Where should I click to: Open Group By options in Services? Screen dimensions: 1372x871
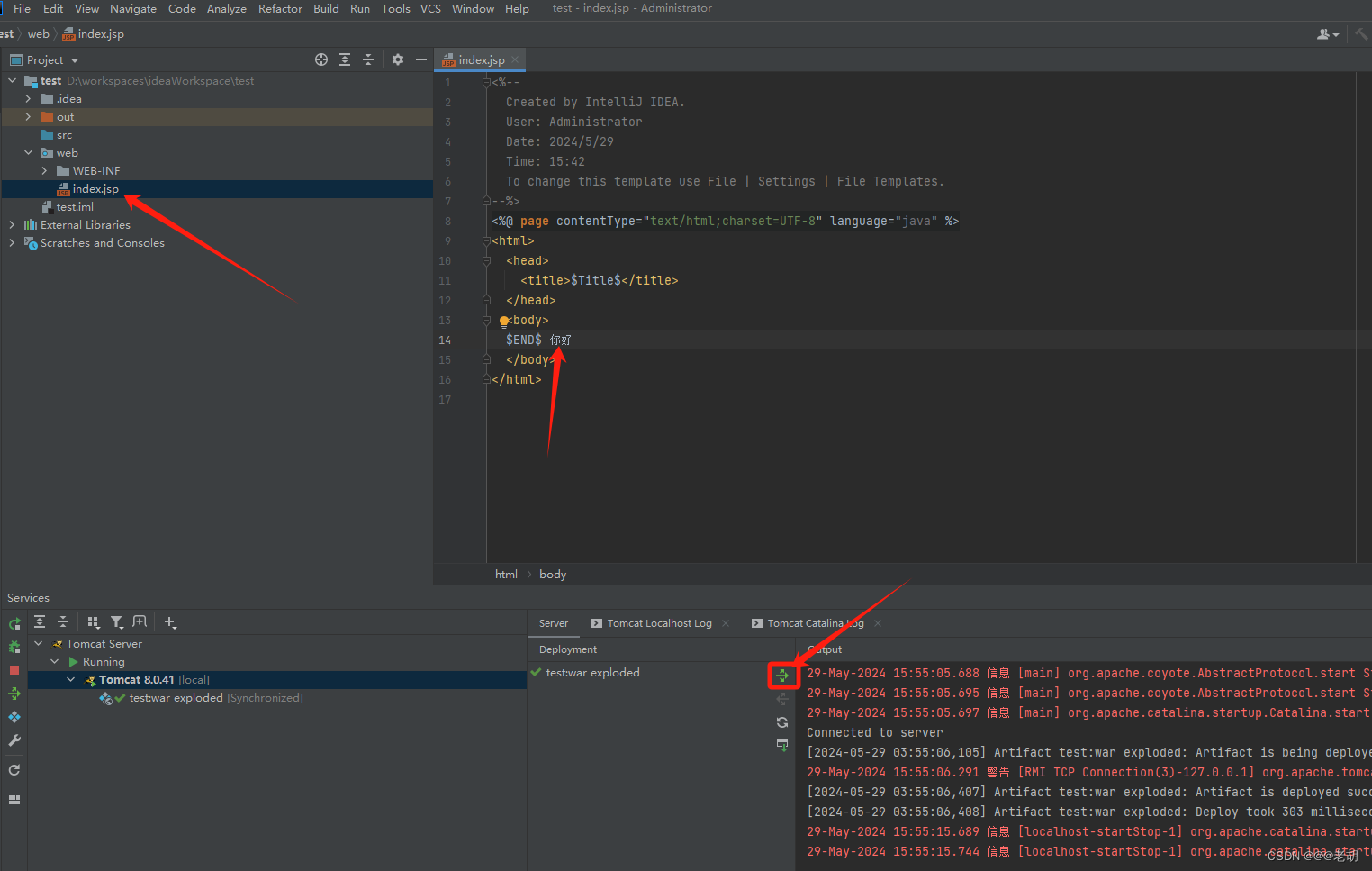[x=93, y=622]
